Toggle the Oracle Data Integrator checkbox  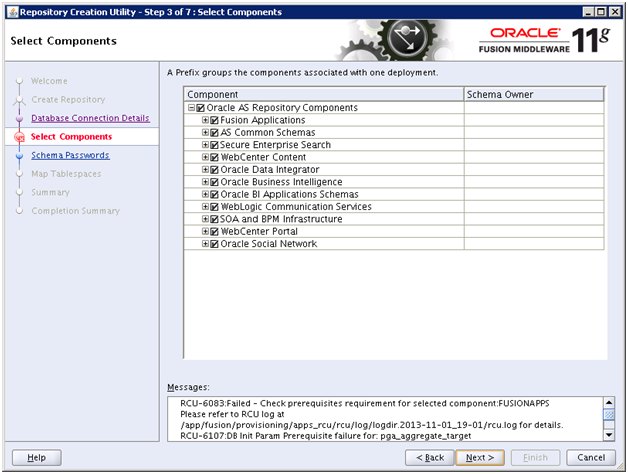(x=214, y=170)
